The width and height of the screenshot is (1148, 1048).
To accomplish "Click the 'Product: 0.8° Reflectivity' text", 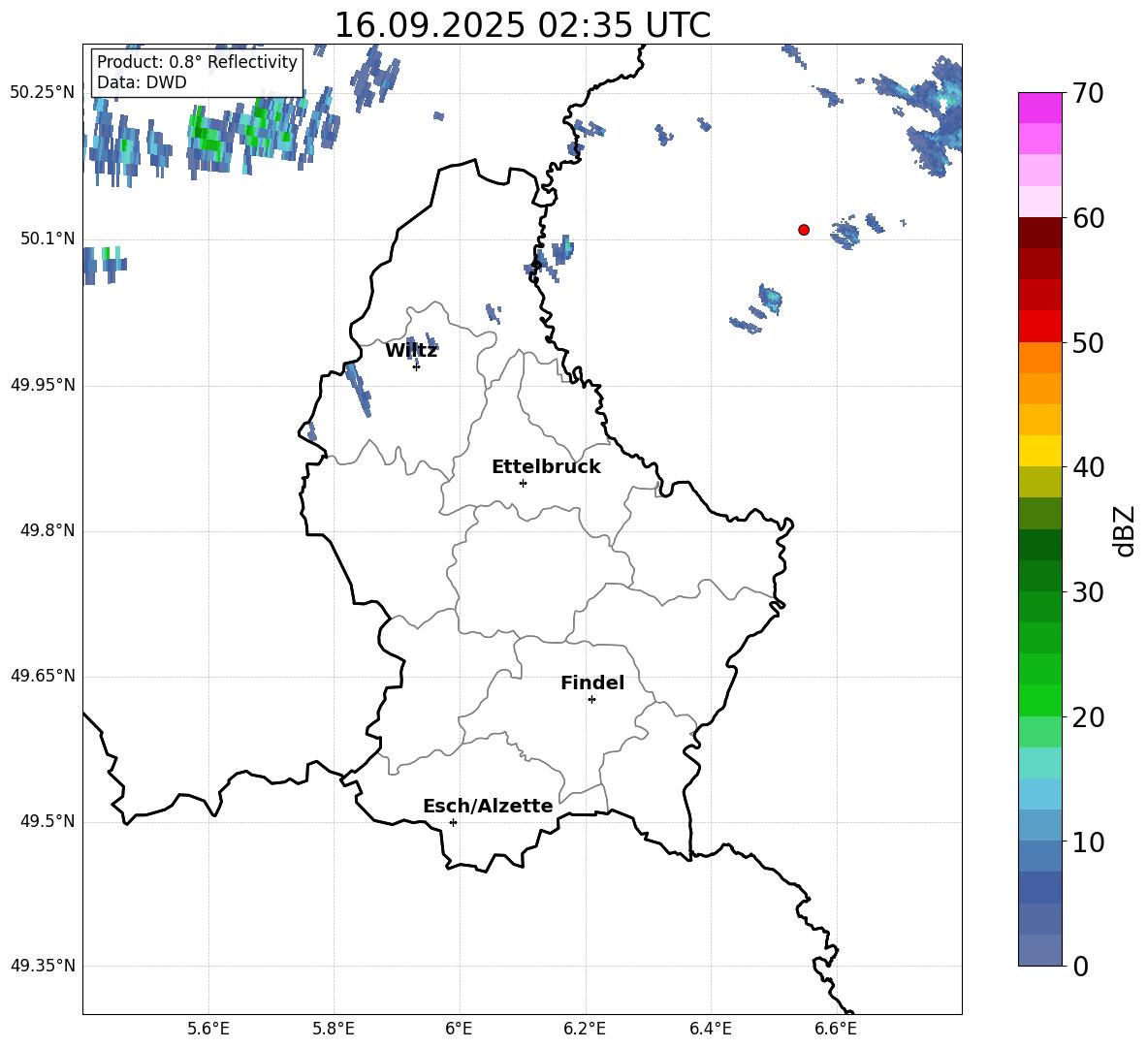I will 197,61.
